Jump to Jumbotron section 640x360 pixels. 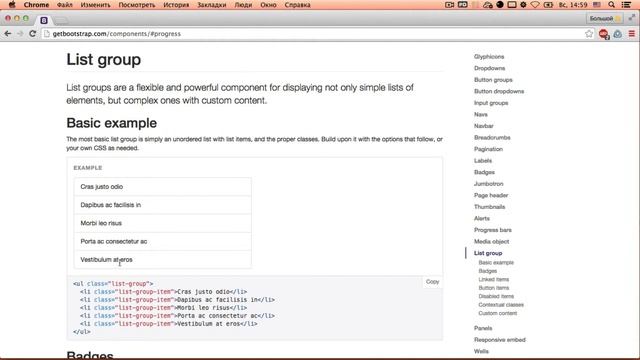coord(489,184)
